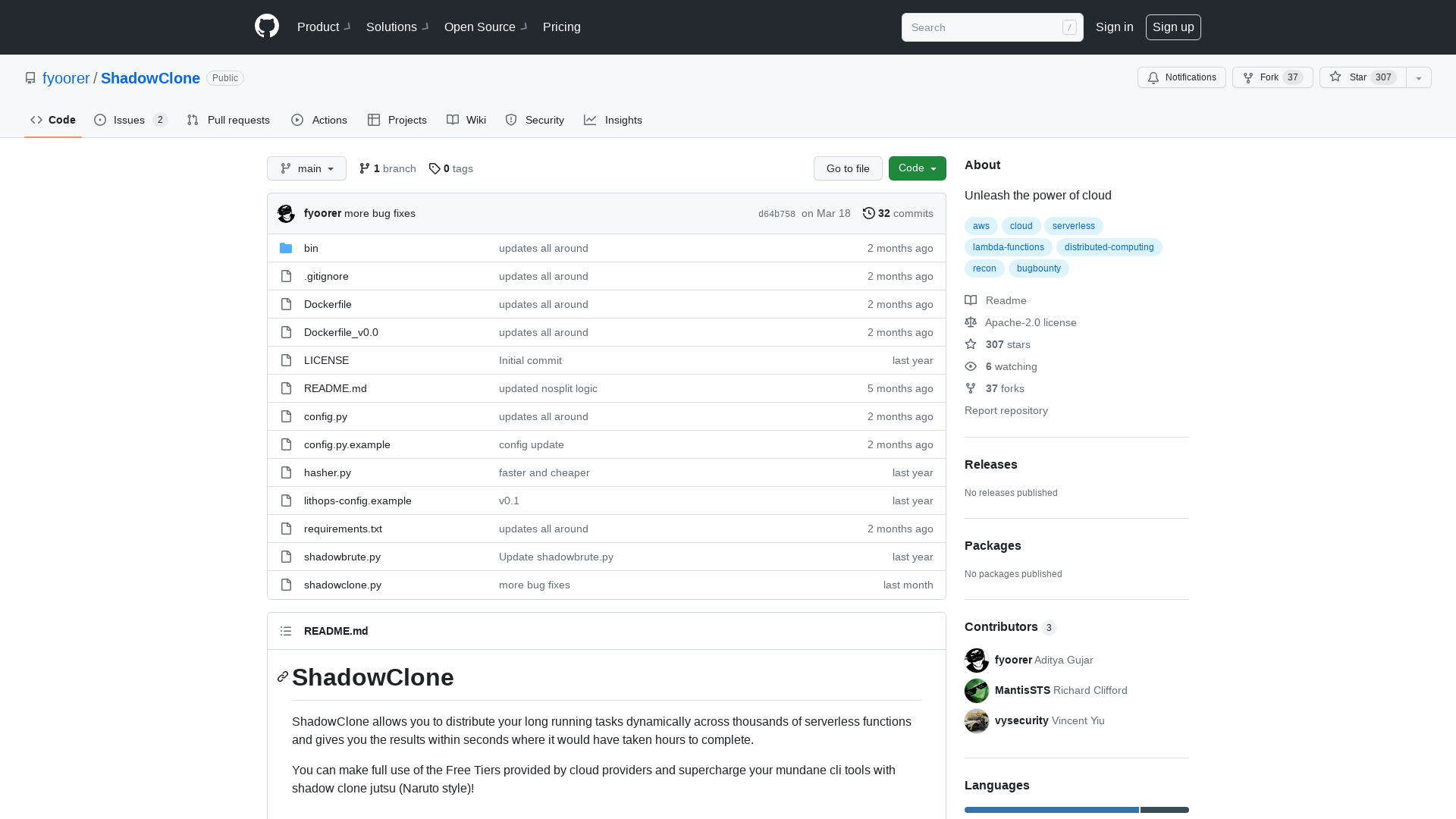Expand the main branch selector
1456x819 pixels.
pos(306,168)
